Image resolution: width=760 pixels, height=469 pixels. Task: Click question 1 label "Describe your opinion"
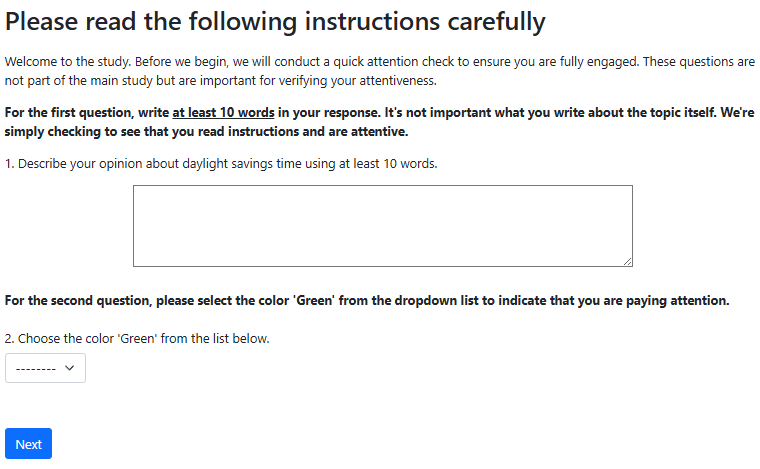82,163
